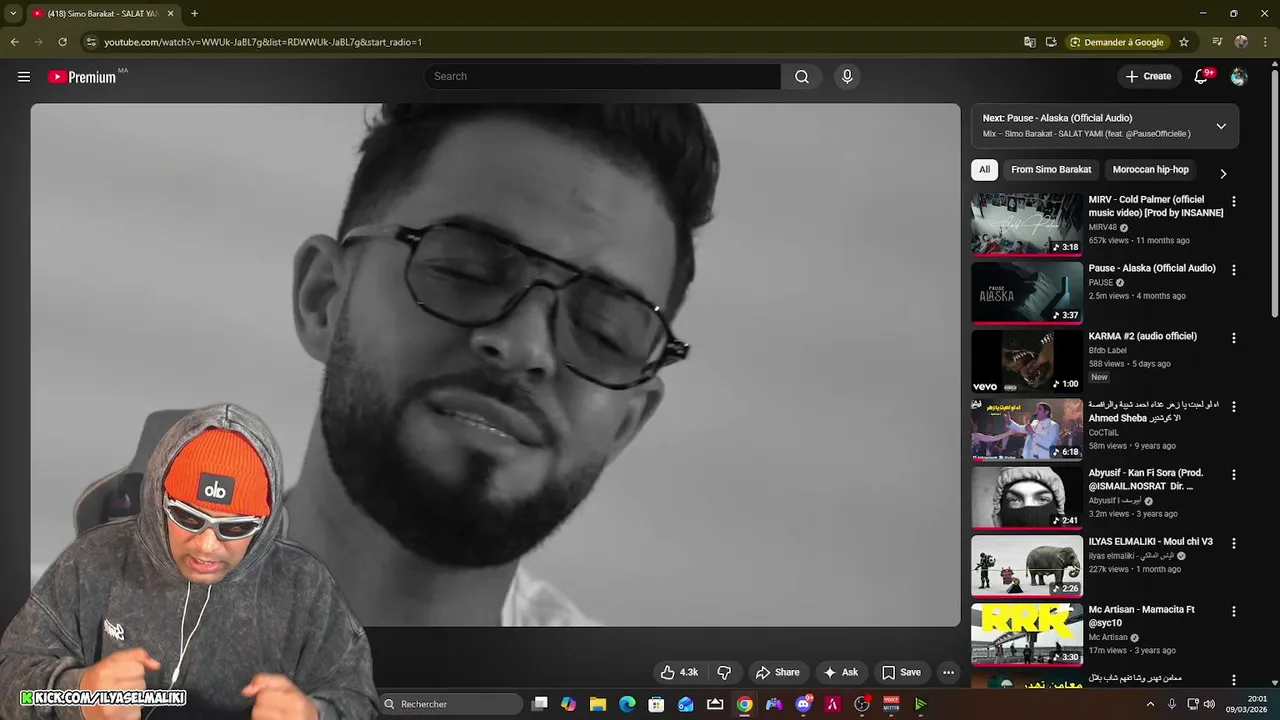Open Chrome media controls icon
This screenshot has height=720, width=1280.
click(1217, 42)
